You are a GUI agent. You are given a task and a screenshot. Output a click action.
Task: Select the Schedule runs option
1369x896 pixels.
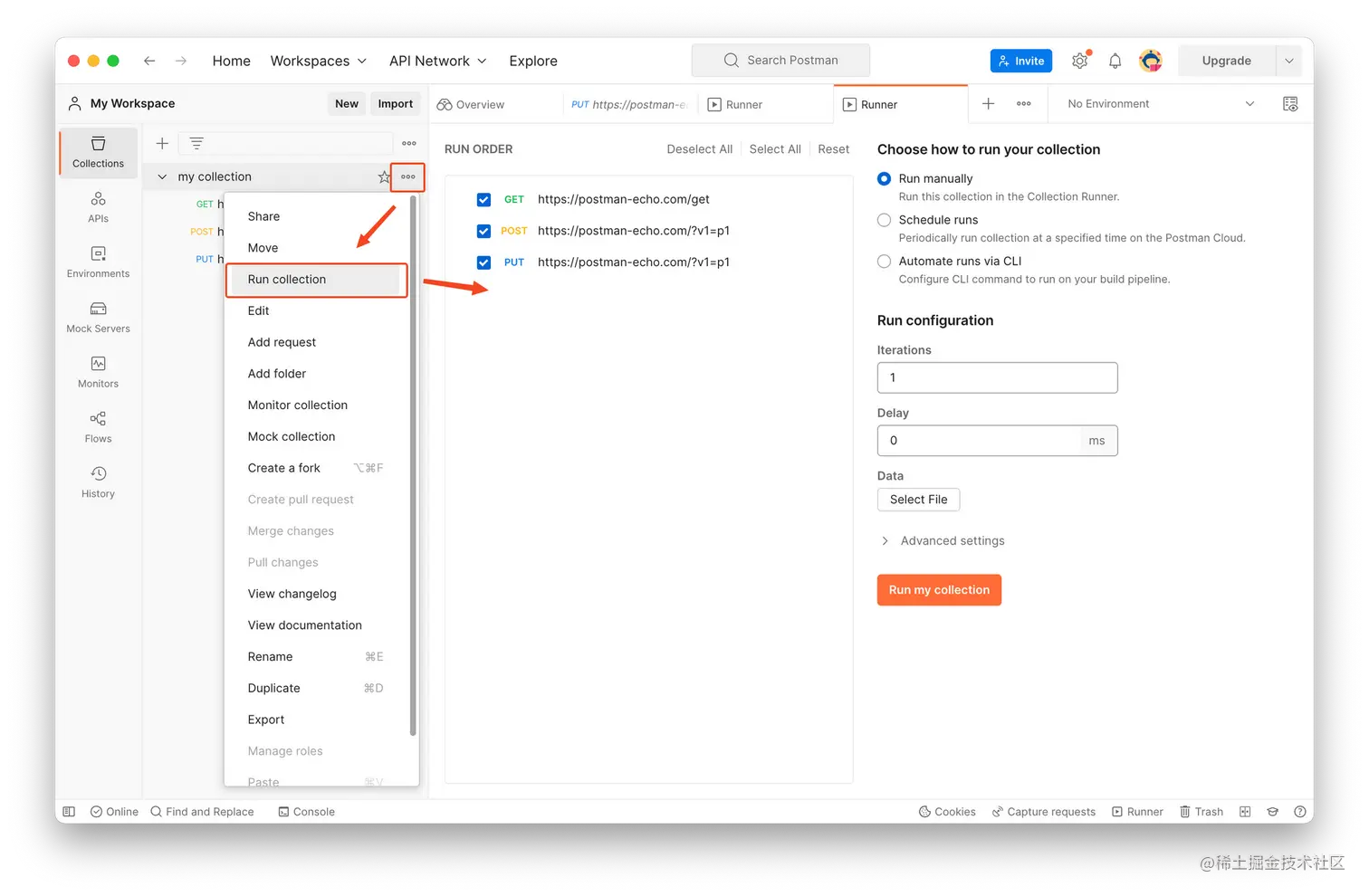tap(884, 220)
